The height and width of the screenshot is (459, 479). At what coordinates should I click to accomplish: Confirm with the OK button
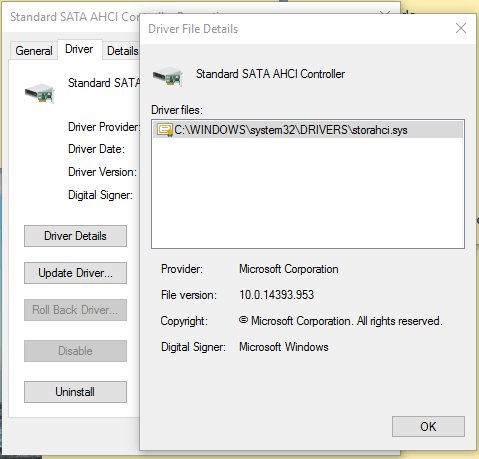point(428,427)
